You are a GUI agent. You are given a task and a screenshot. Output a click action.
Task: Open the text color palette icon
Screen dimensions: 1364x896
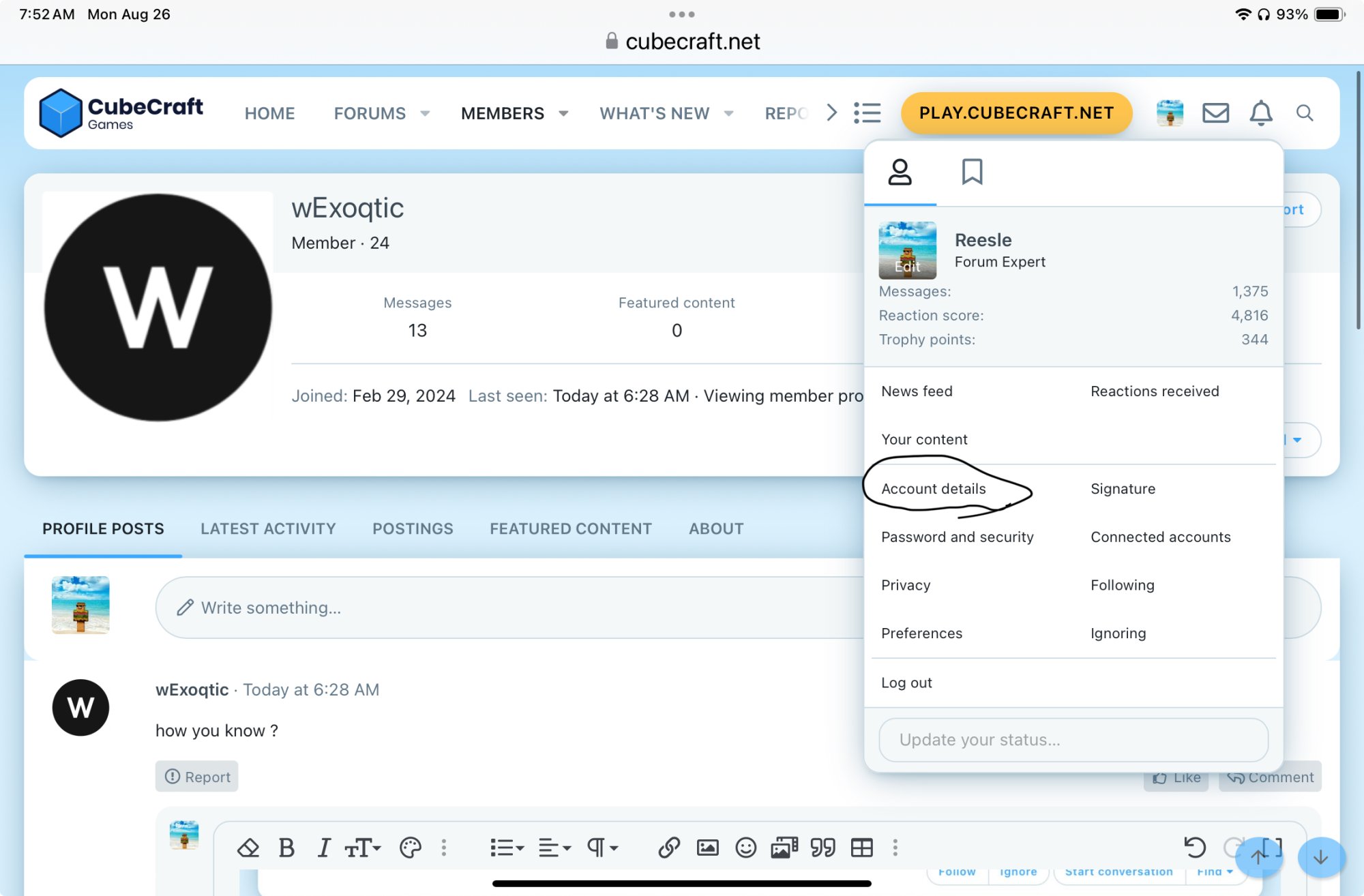click(x=411, y=848)
